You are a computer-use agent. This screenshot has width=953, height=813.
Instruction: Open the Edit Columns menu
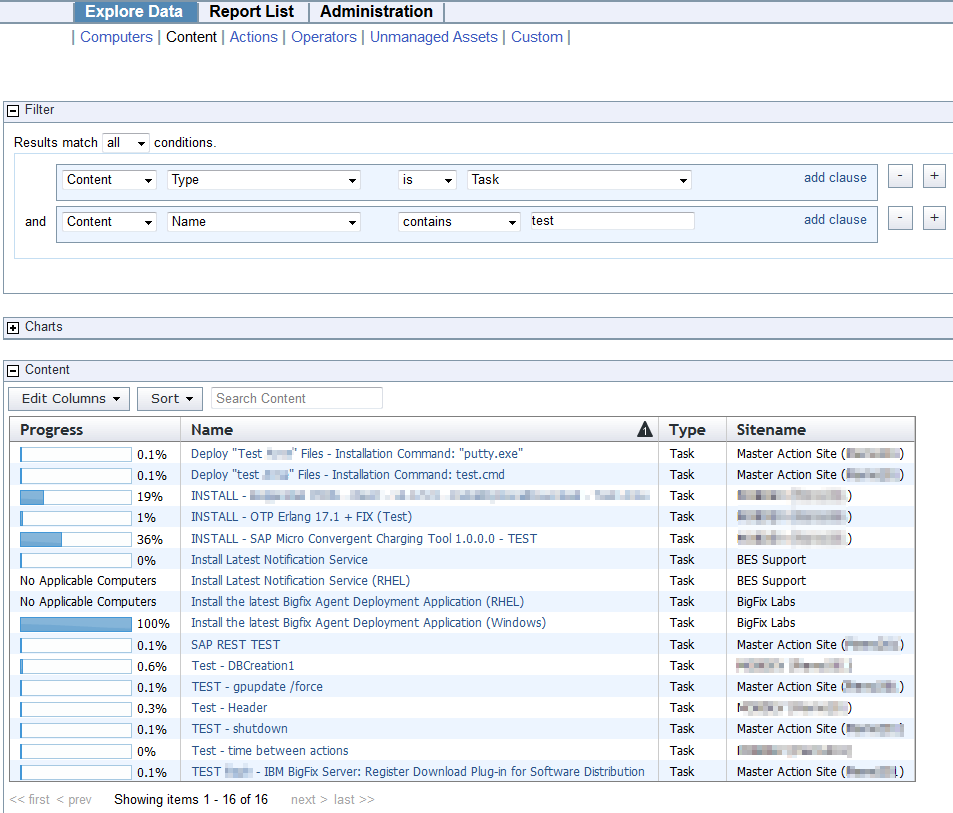[x=68, y=398]
